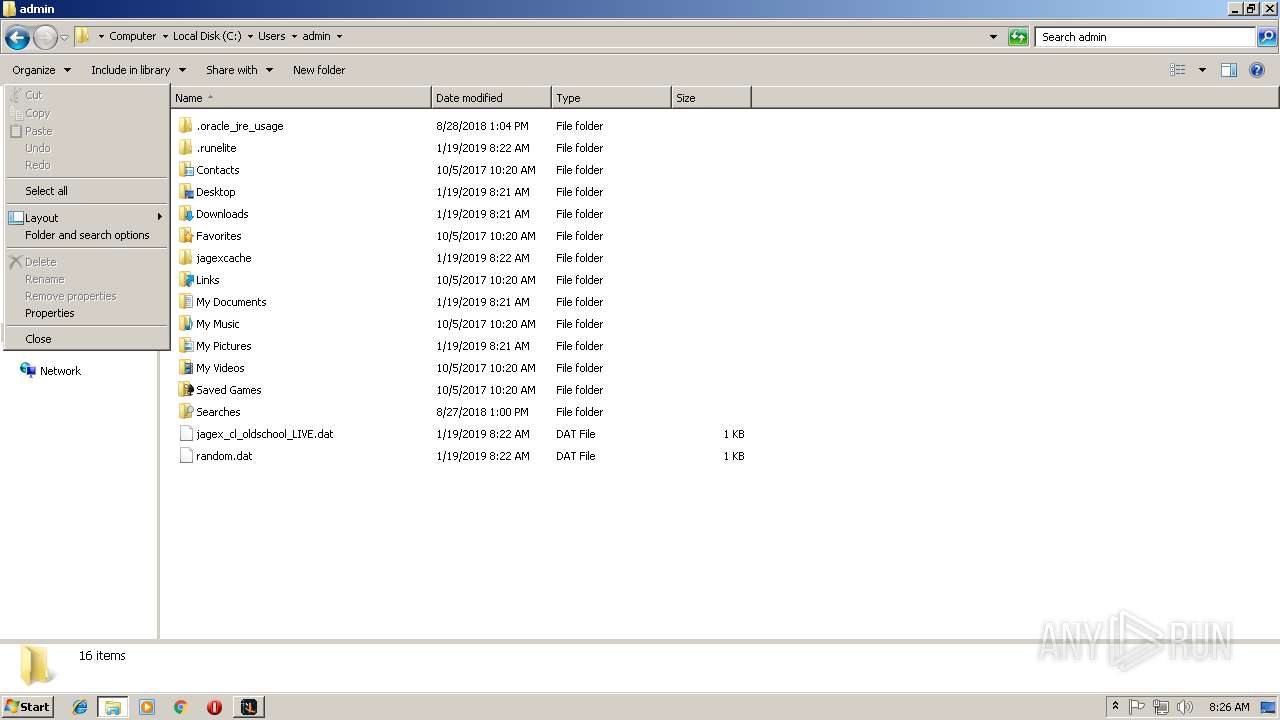Launch Google Chrome from the taskbar

coord(180,707)
